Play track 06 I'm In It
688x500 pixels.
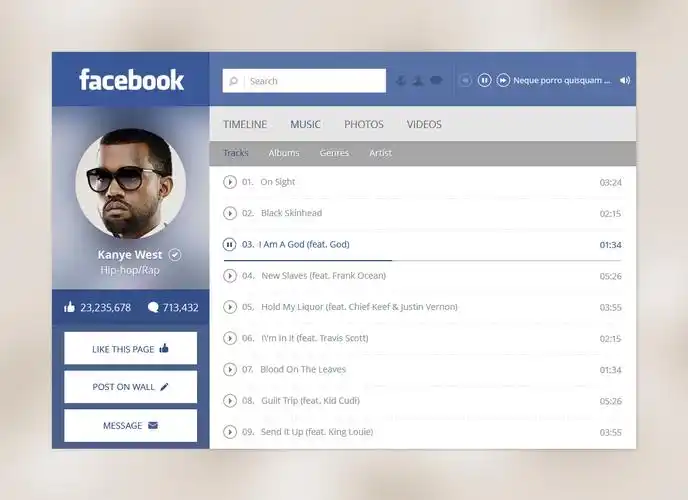pyautogui.click(x=229, y=338)
